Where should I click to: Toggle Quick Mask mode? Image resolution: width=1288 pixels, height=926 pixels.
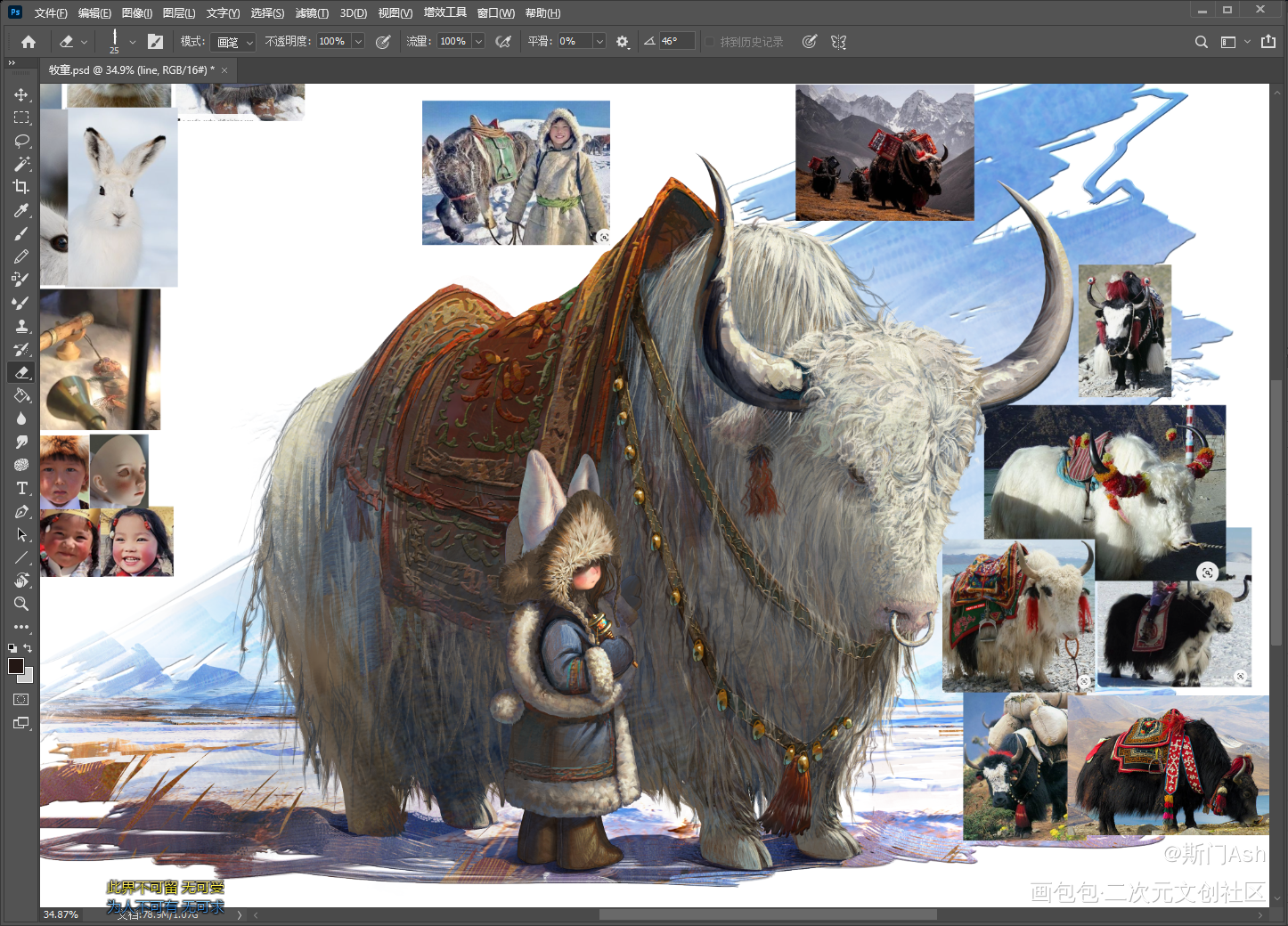click(x=21, y=700)
